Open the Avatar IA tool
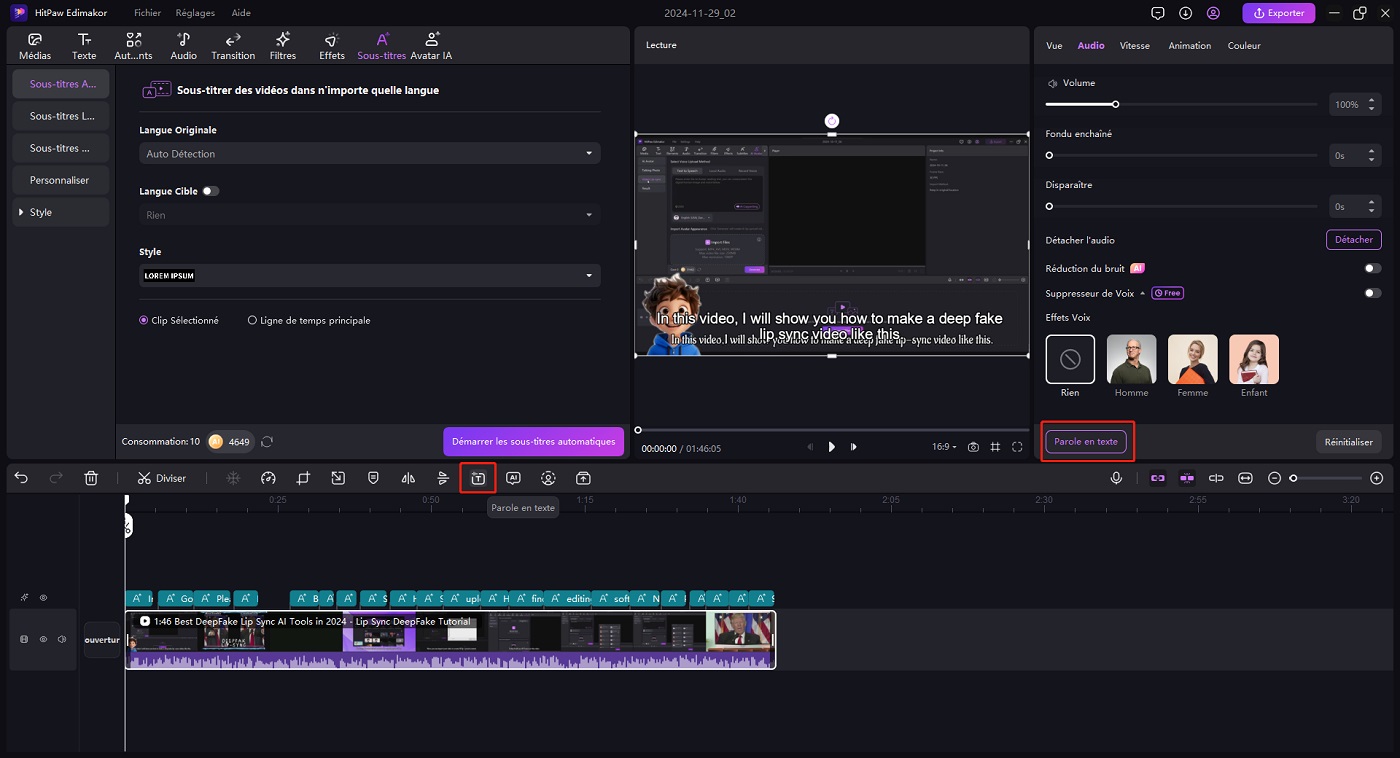Screen dimensions: 1400x758 431,46
